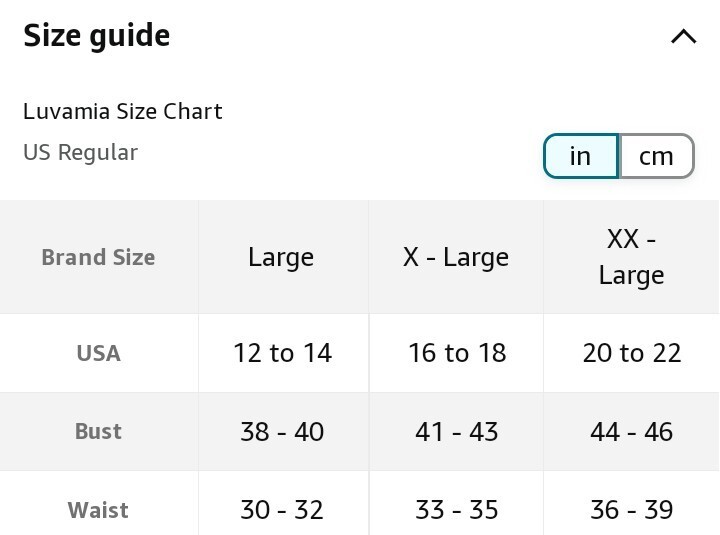The width and height of the screenshot is (720, 535).
Task: Click the US Regular label
Action: [80, 152]
